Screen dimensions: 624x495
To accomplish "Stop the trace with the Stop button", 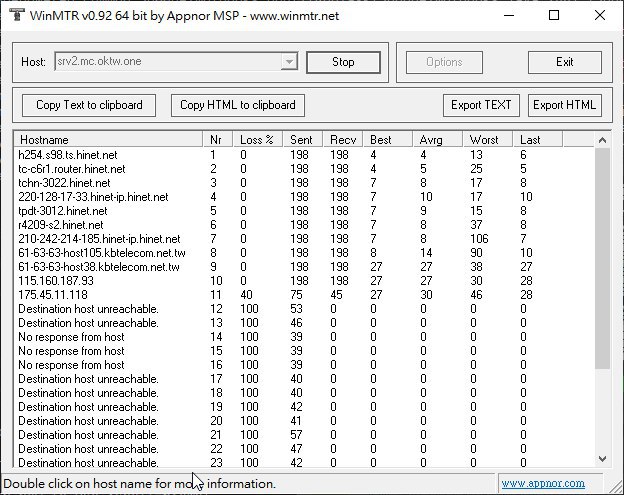I will [343, 62].
